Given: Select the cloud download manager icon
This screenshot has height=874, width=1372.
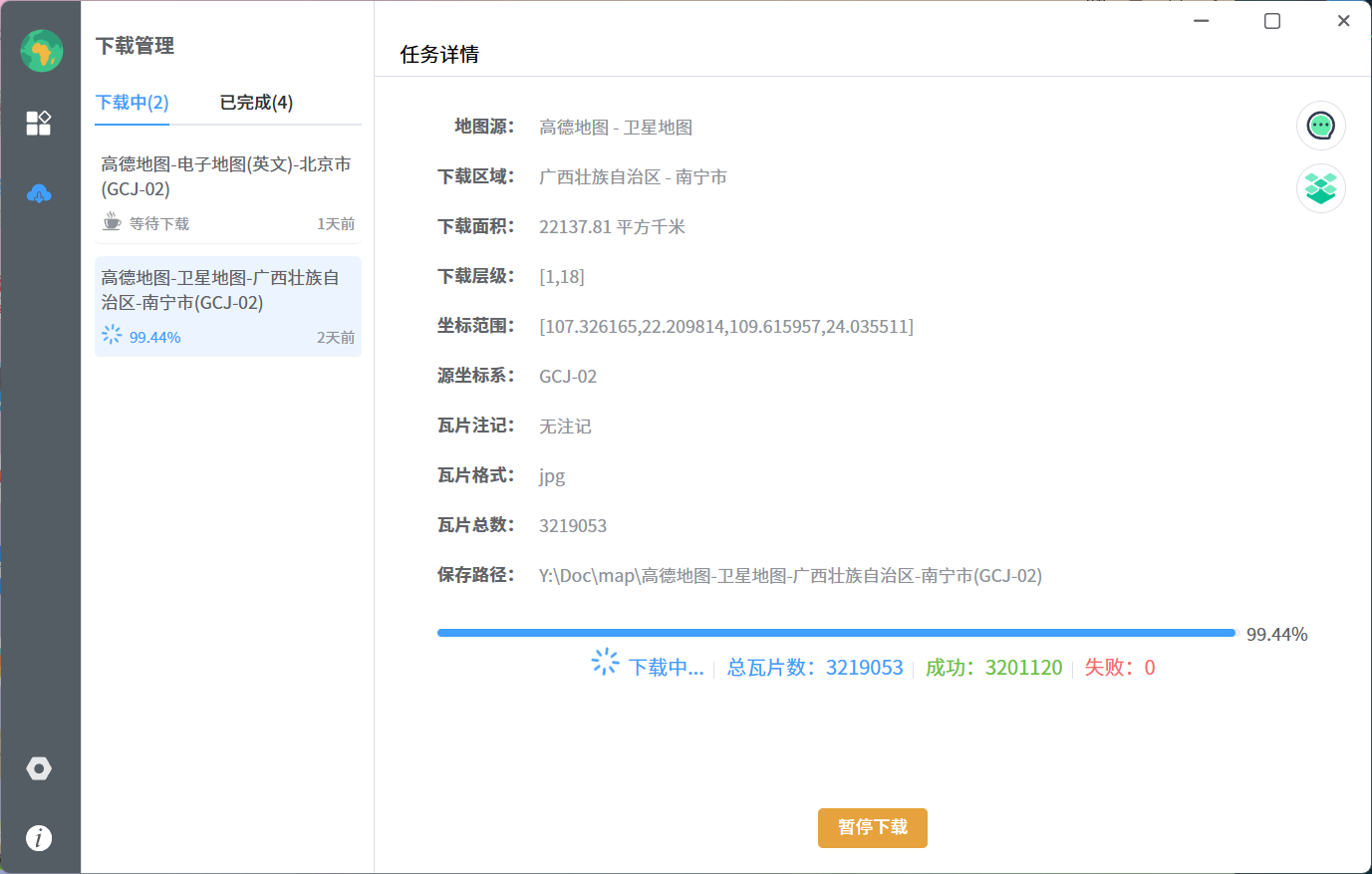Looking at the screenshot, I should [x=39, y=193].
